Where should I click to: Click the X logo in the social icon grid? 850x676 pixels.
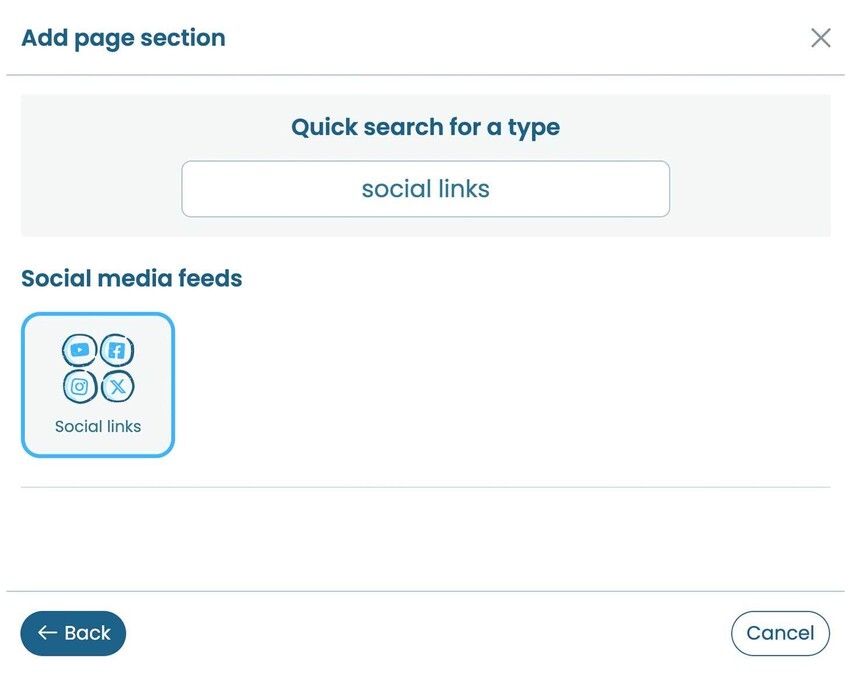(117, 386)
